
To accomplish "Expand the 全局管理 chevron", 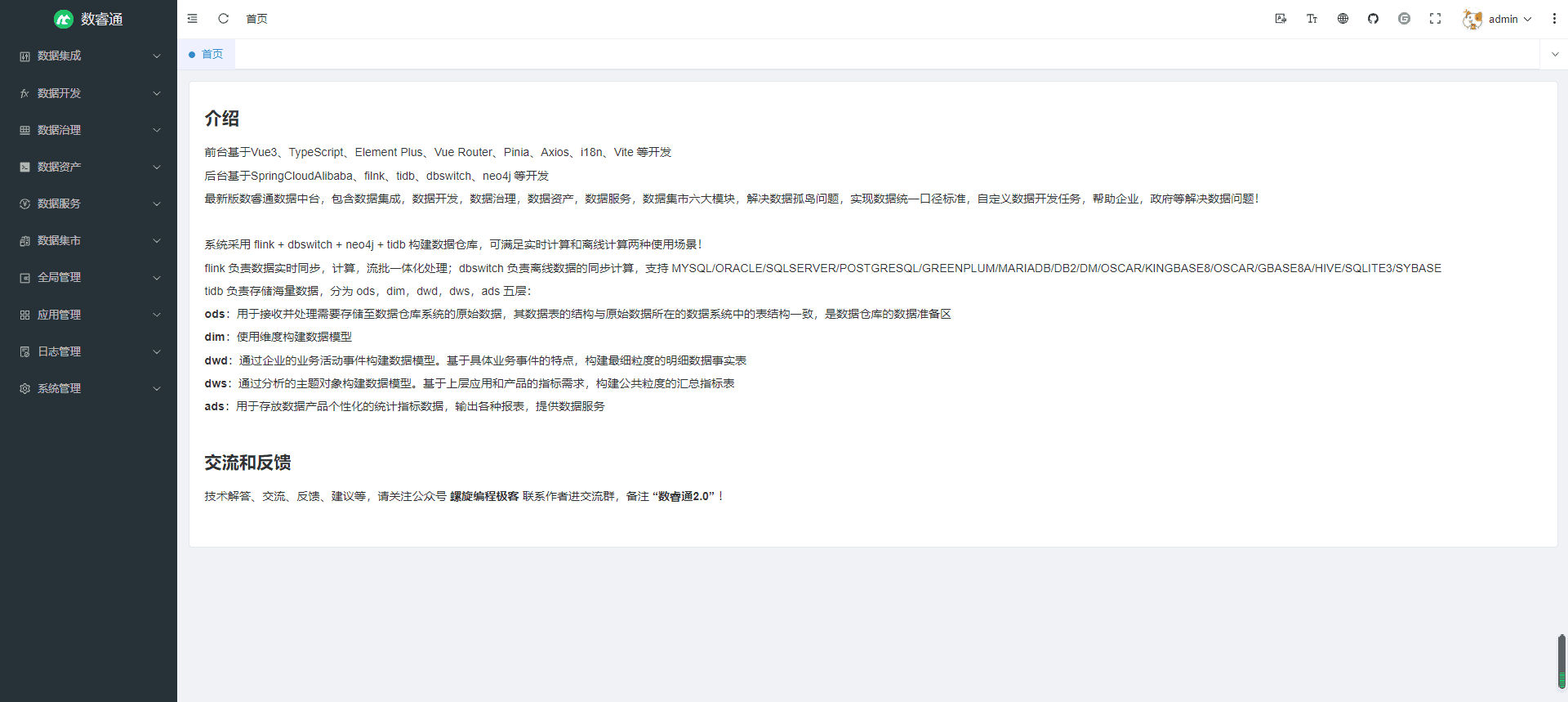I will click(157, 278).
